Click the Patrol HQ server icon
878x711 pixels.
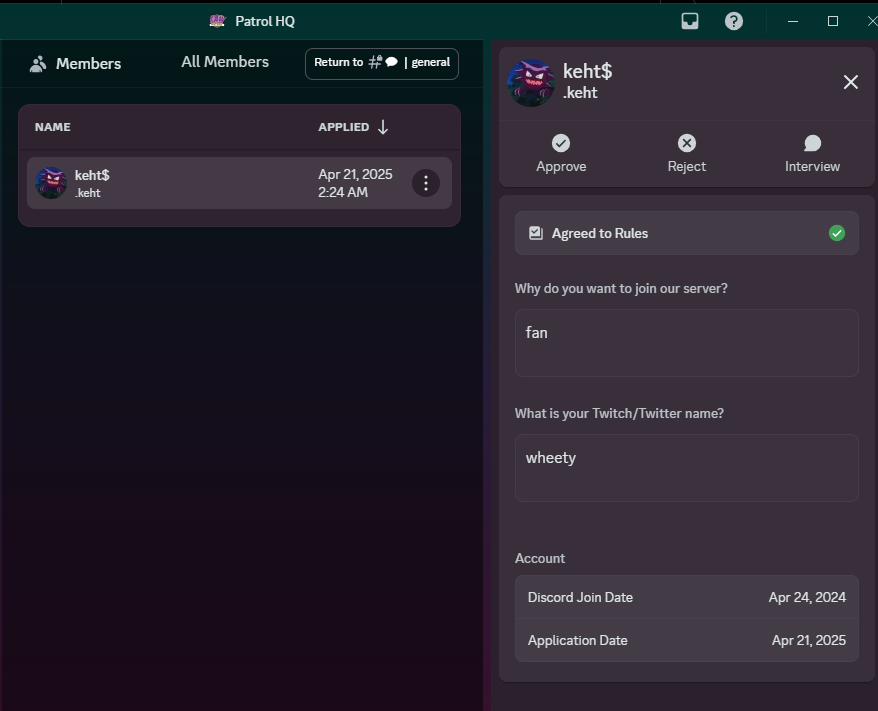[217, 21]
